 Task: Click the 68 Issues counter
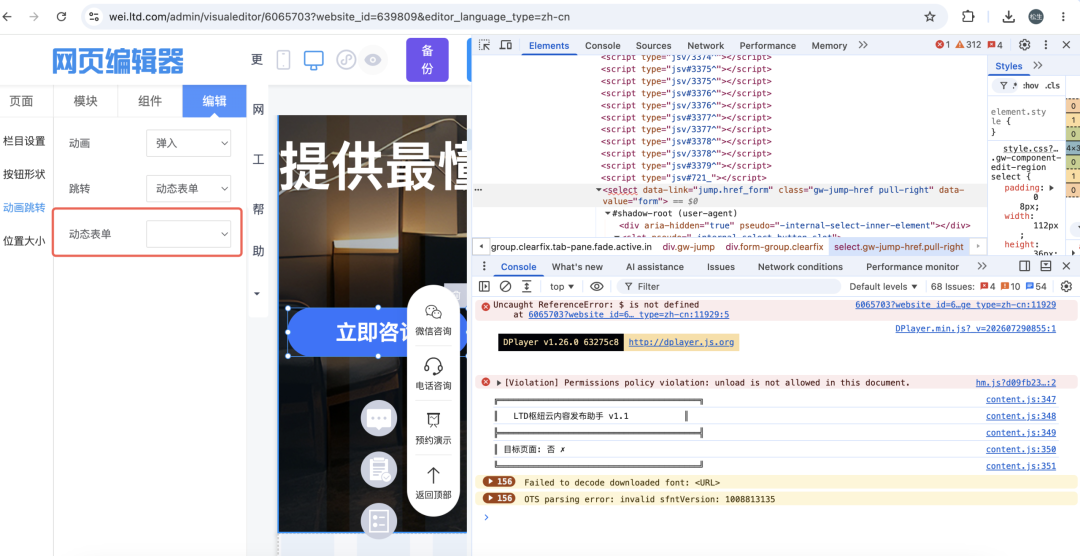988,287
